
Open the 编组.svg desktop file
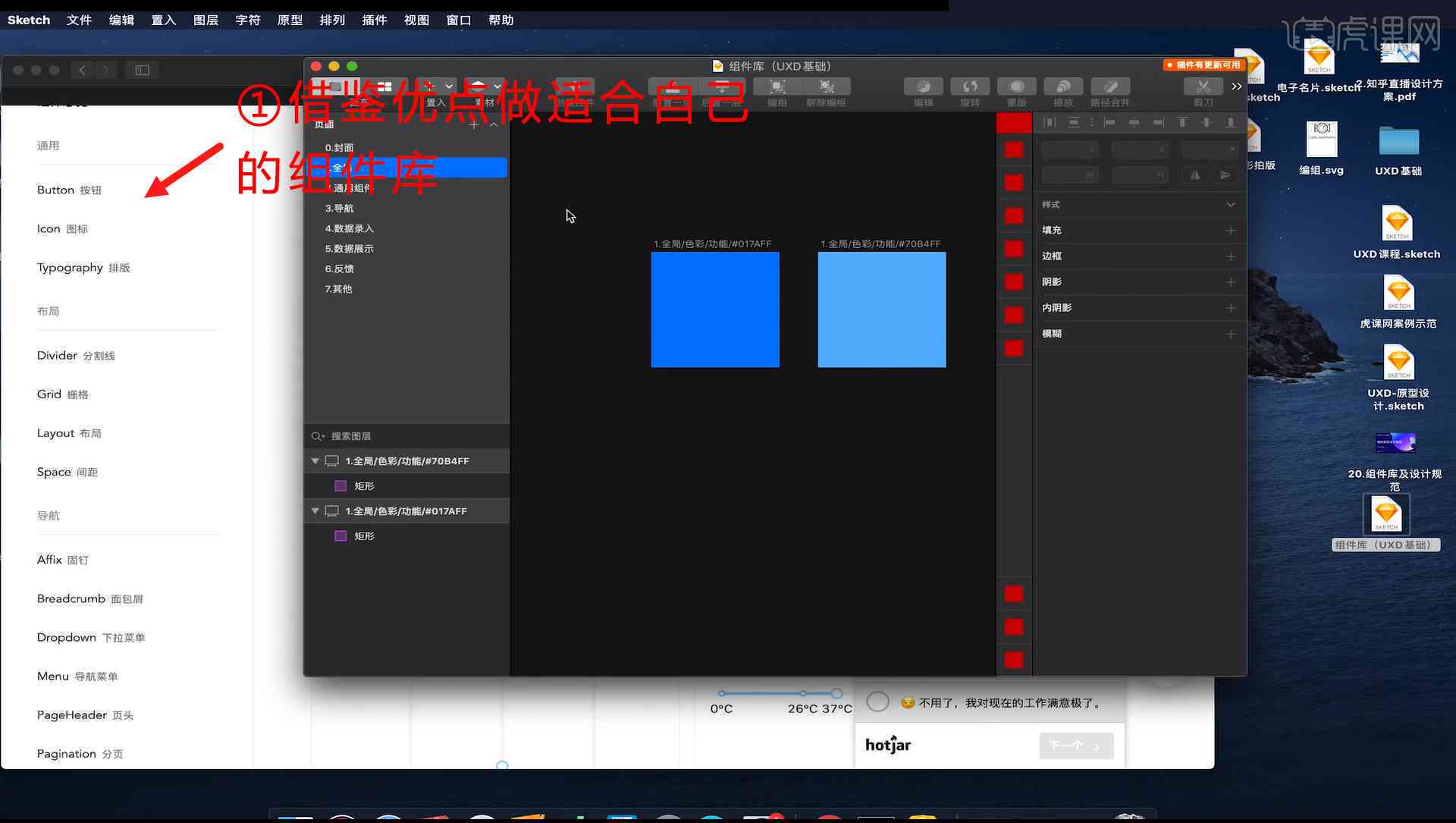coord(1322,148)
